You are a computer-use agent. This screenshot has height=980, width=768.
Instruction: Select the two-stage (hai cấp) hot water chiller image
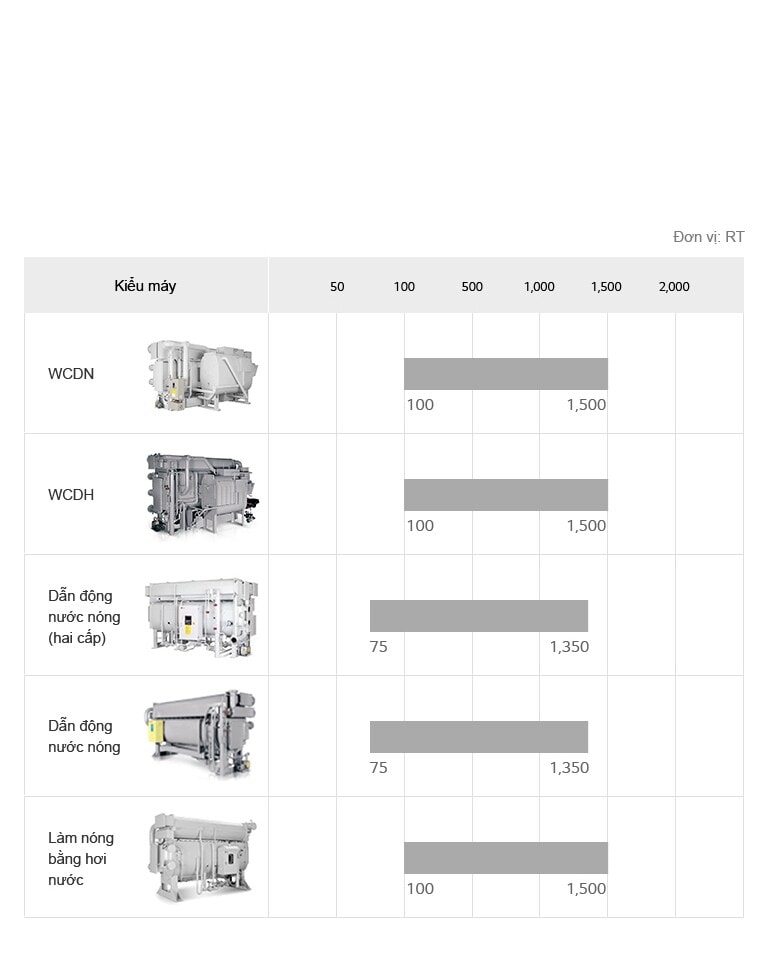(201, 616)
